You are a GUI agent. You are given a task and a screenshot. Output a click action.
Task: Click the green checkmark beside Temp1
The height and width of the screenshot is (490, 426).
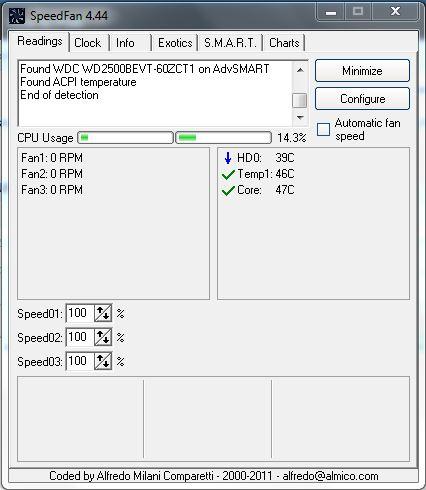(228, 174)
